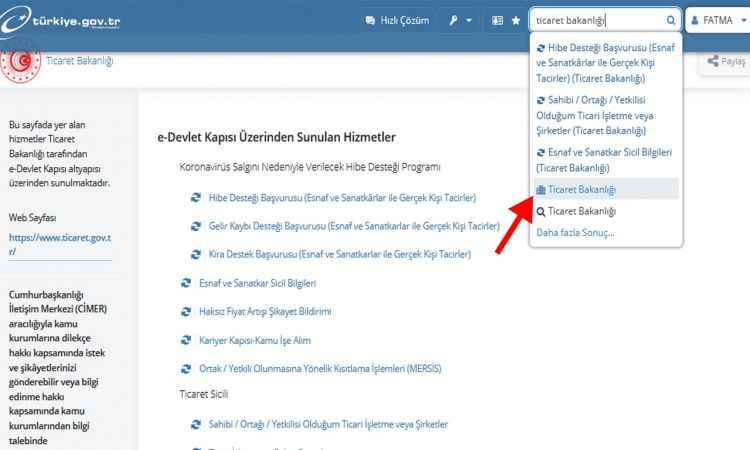Click service icon beside Esnaf ve Sanatkar Sicil

pos(186,283)
